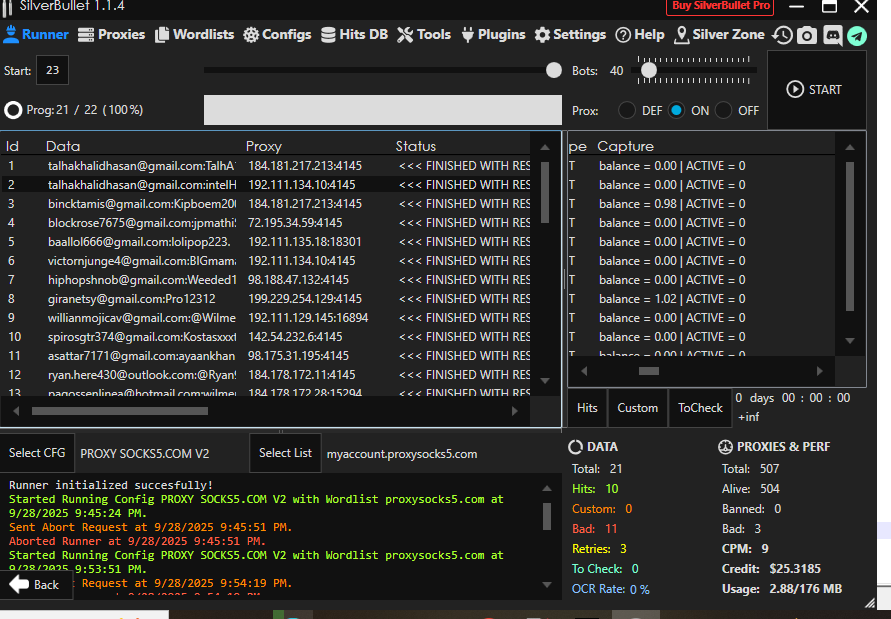Open the Telegram paper plane icon
Screen dimensions: 891x619
click(x=857, y=35)
